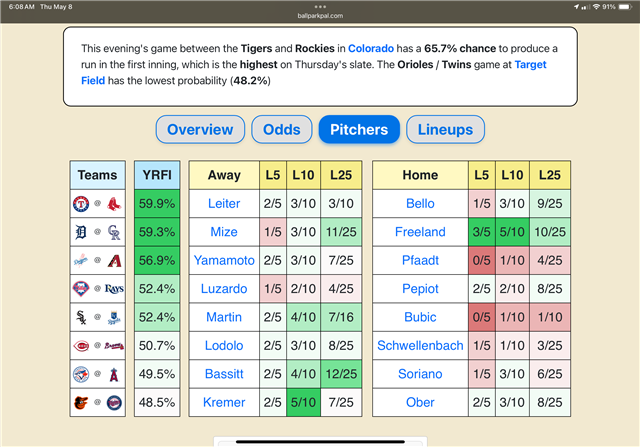Open pitcher Martin's page

click(224, 317)
